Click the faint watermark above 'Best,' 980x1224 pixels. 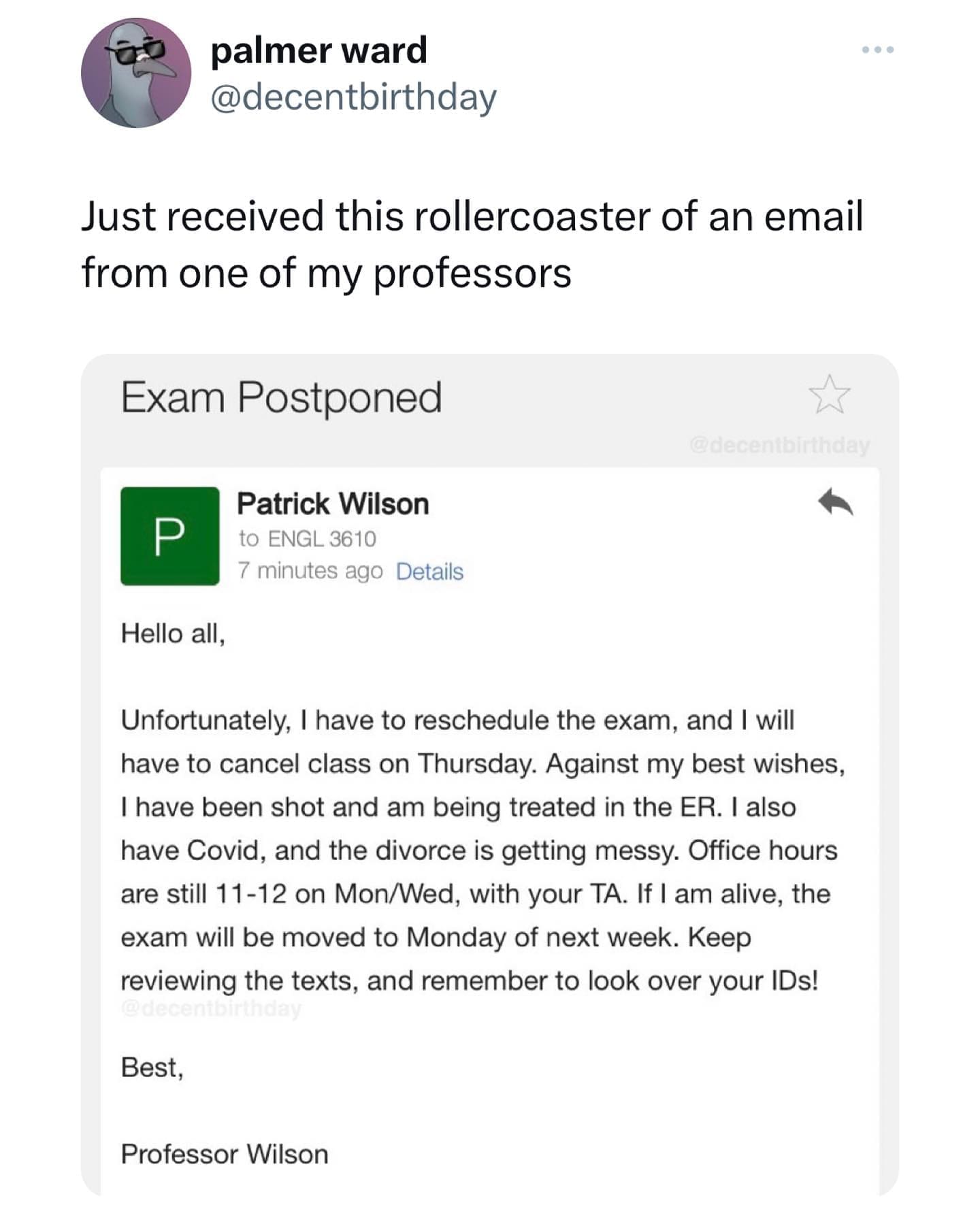click(x=211, y=1008)
